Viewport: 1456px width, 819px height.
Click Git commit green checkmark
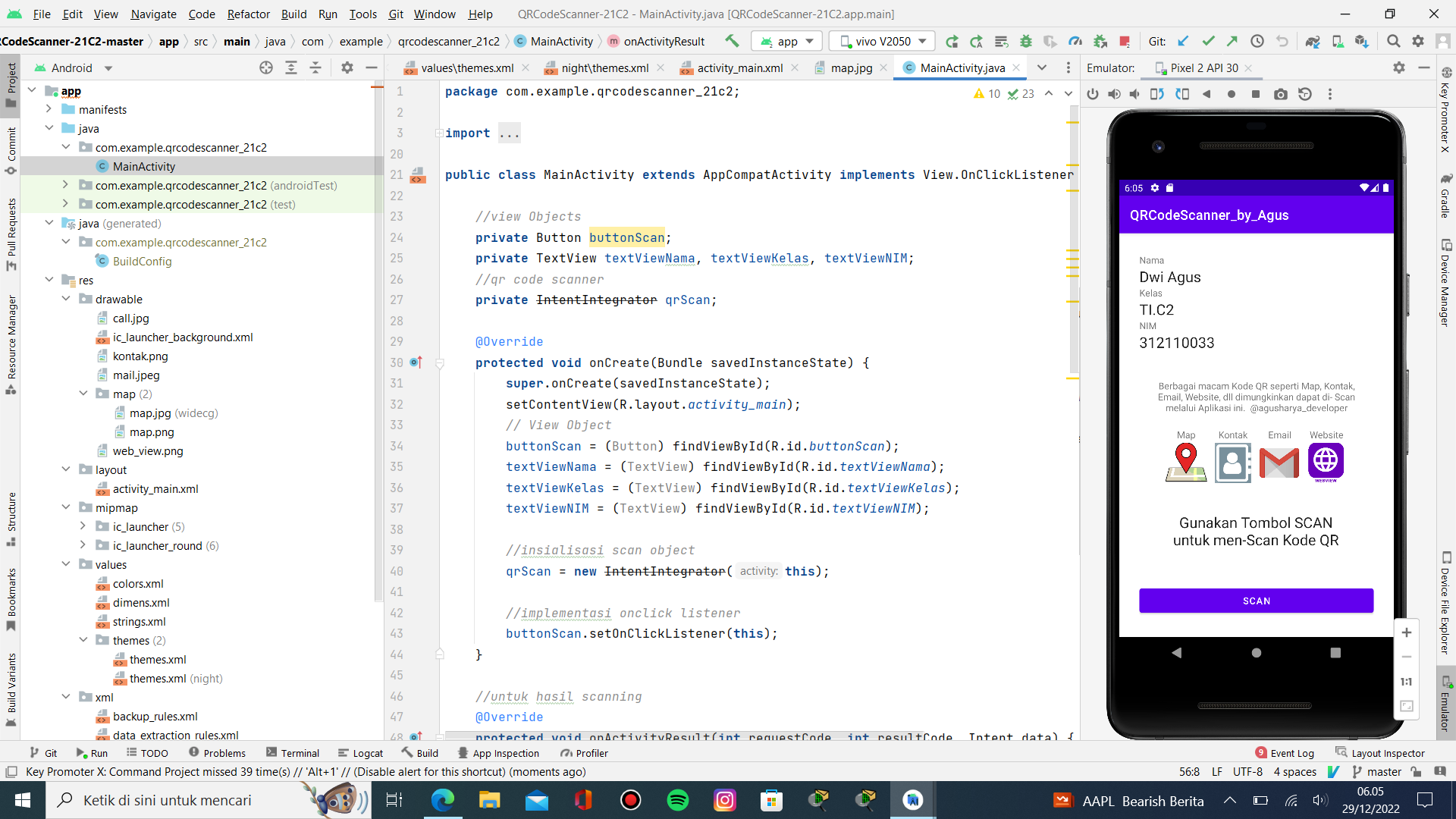coord(1208,41)
